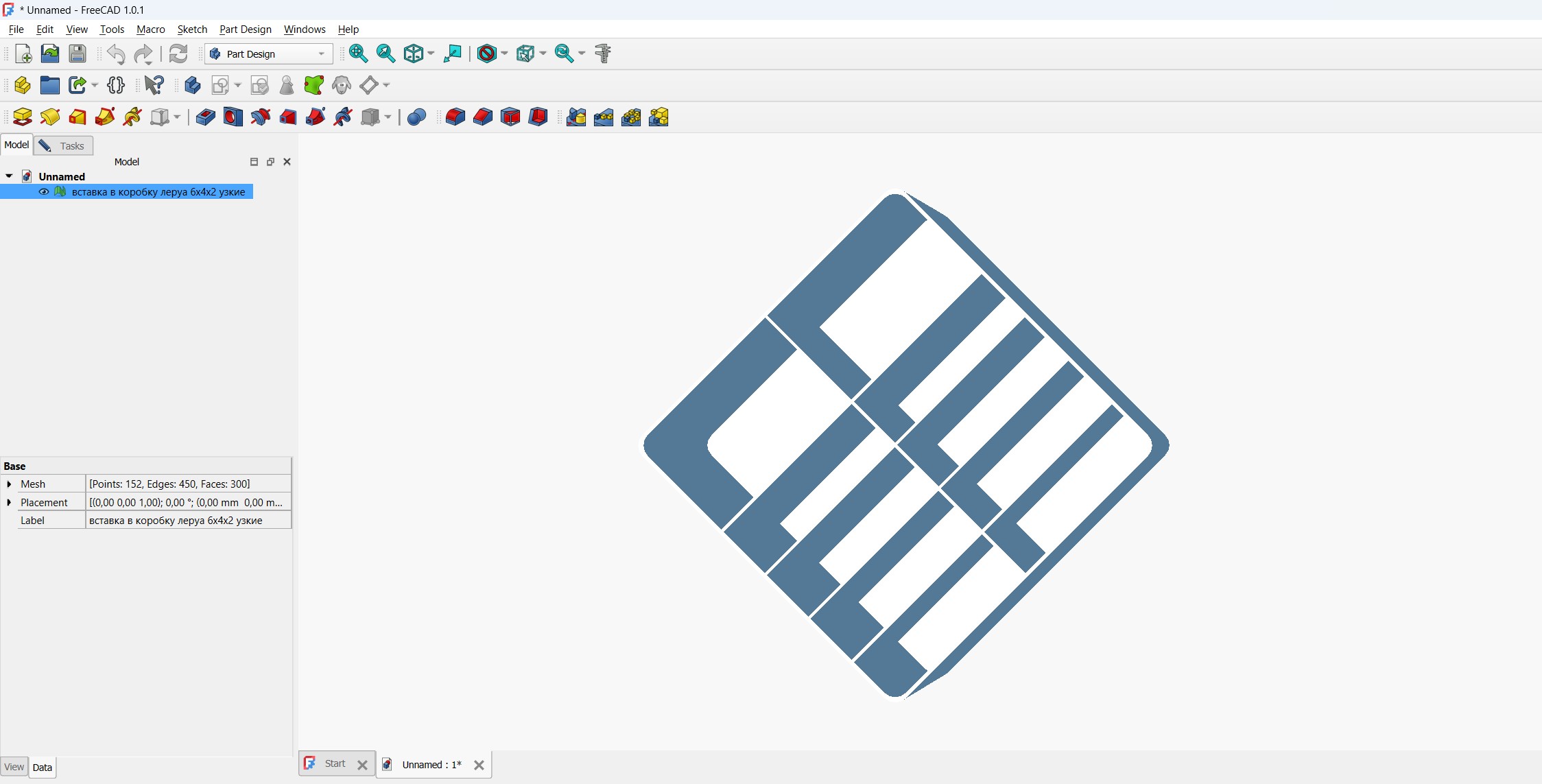Click the Boolean operation icon

416,117
